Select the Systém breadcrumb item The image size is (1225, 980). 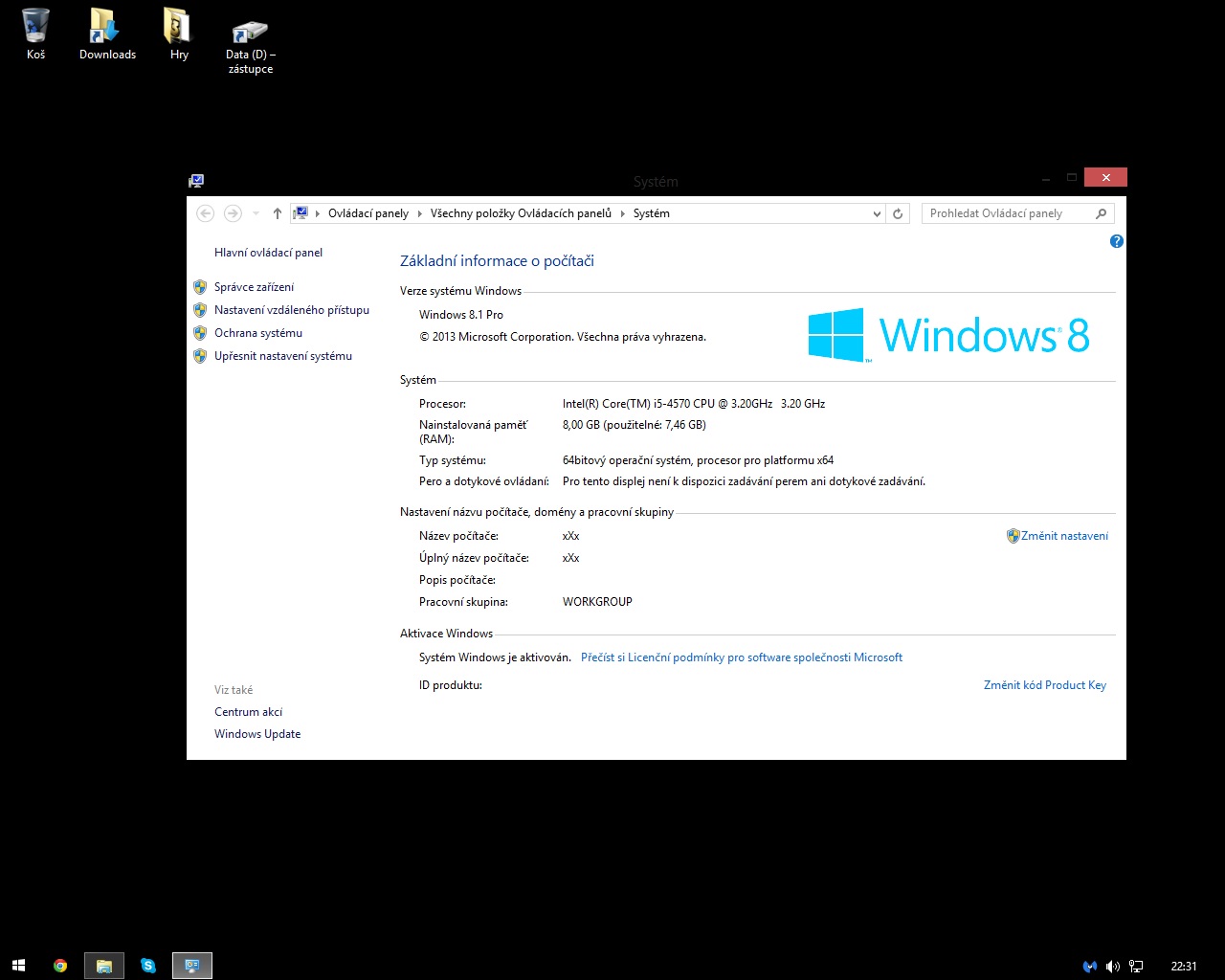651,213
